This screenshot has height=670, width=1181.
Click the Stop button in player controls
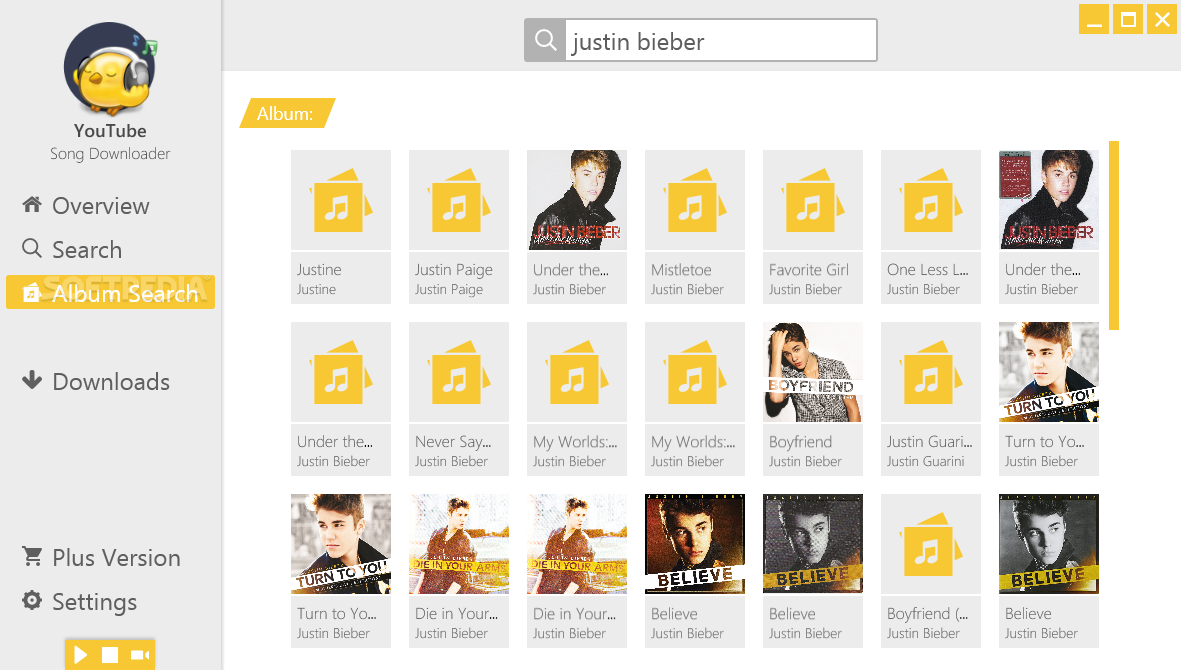point(110,655)
